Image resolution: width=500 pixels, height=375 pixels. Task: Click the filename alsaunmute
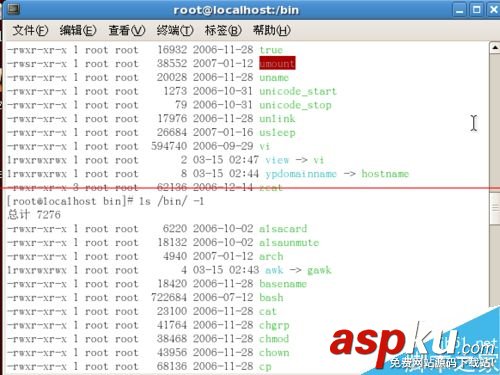[x=289, y=242]
